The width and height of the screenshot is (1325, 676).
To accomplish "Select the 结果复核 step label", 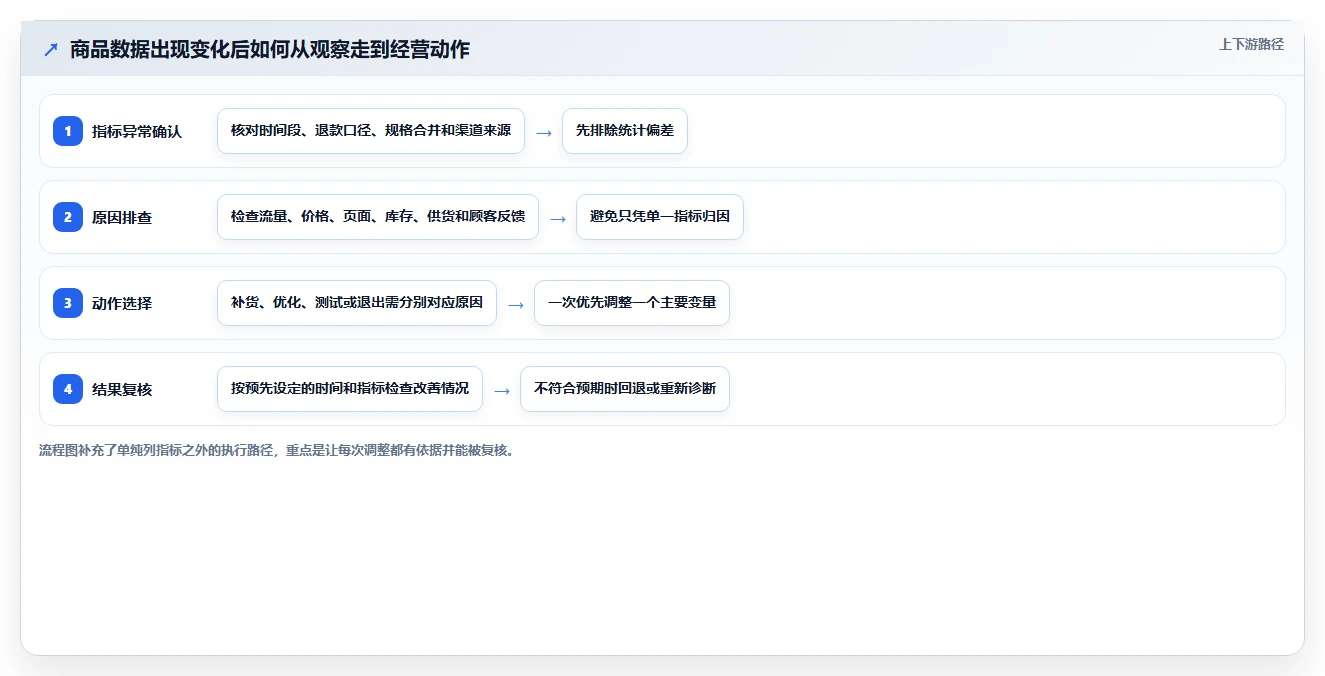I will [122, 389].
